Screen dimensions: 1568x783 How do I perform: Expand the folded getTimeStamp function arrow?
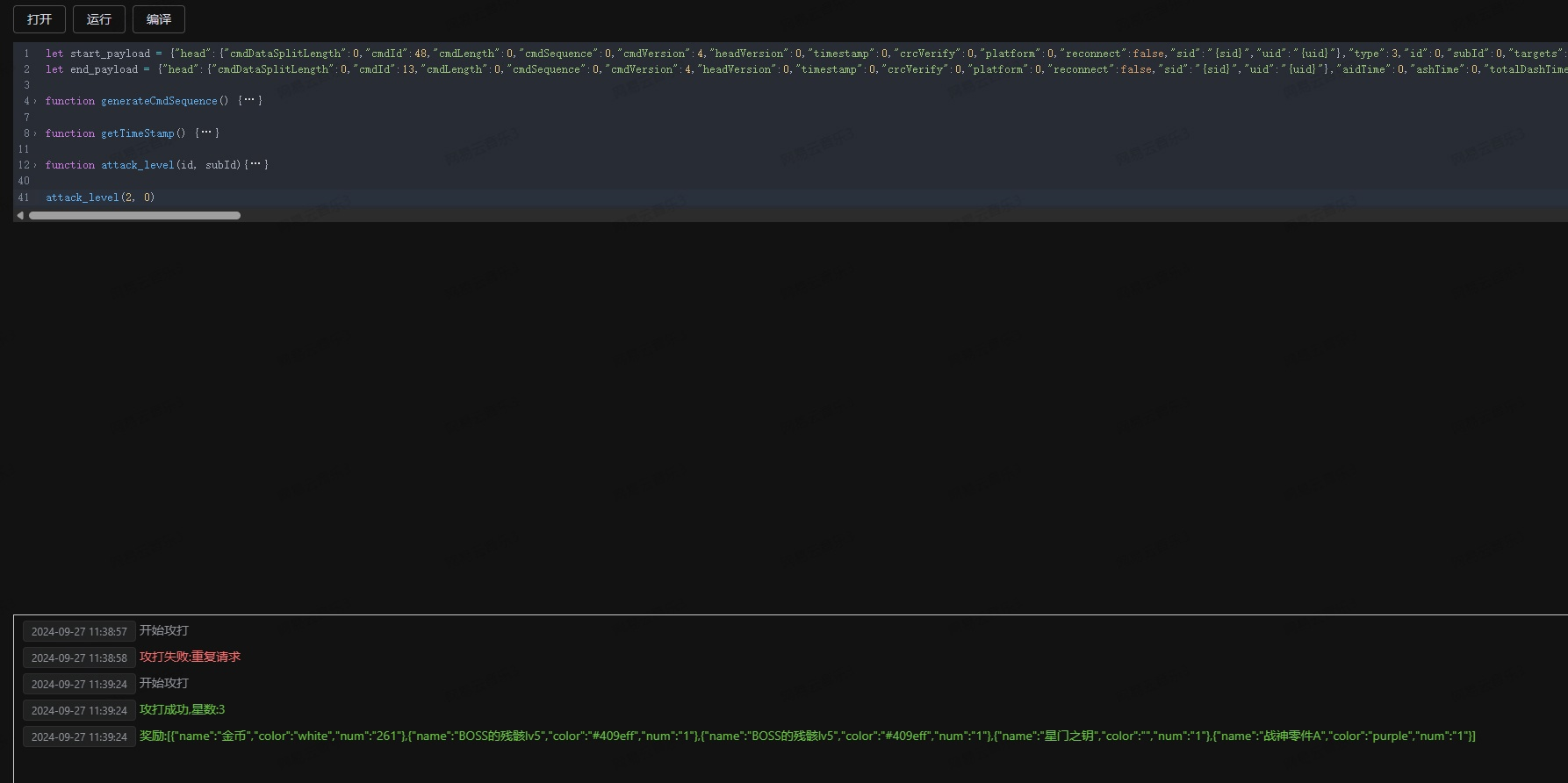point(35,133)
